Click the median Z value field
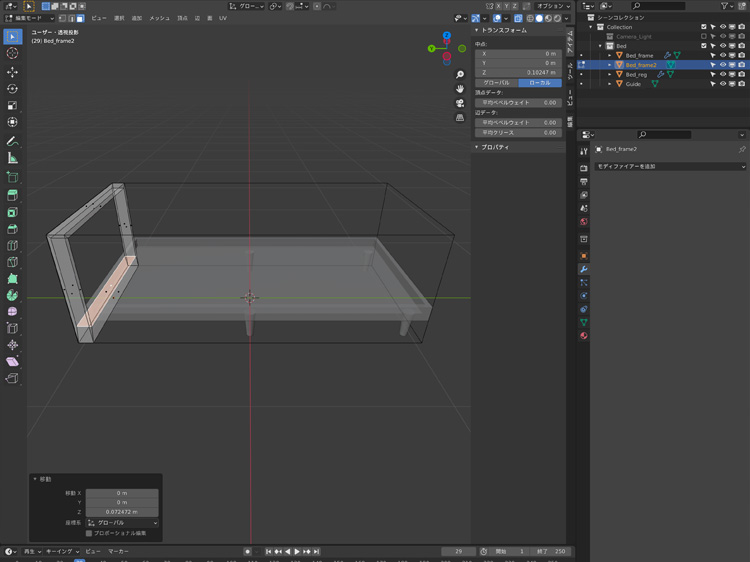 (518, 72)
